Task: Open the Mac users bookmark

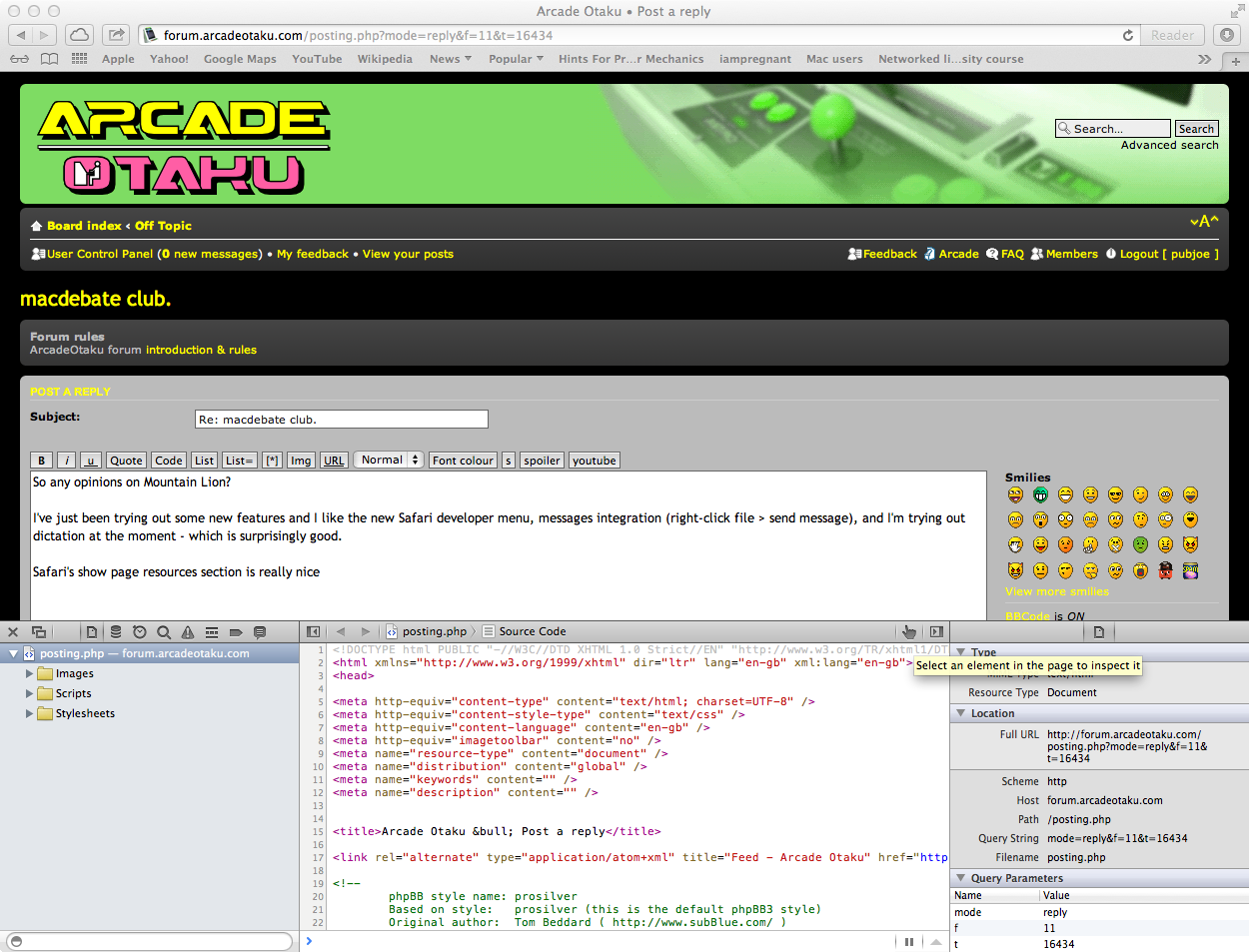Action: pos(834,59)
